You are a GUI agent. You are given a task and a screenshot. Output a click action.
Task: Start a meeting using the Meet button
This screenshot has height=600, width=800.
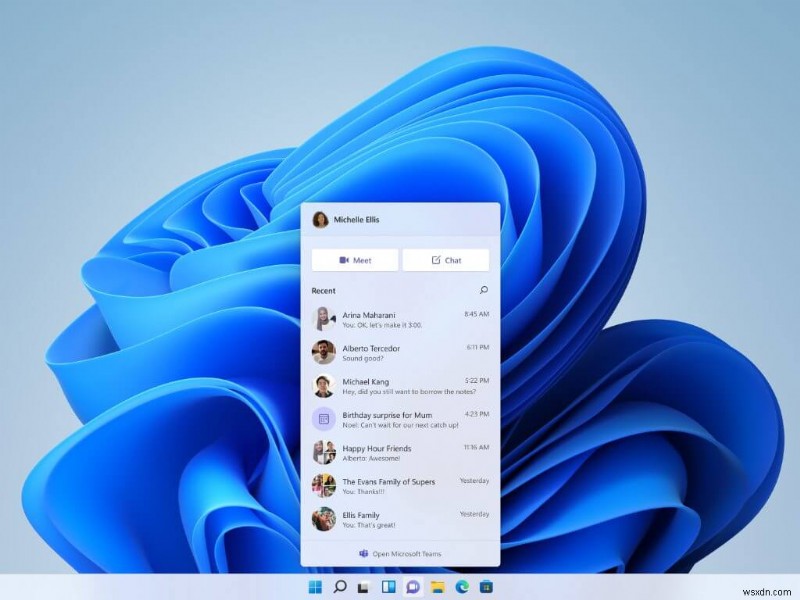tap(355, 260)
